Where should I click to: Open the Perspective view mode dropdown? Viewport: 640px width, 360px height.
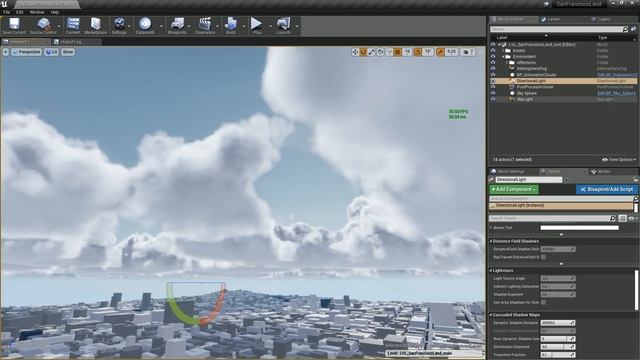27,52
